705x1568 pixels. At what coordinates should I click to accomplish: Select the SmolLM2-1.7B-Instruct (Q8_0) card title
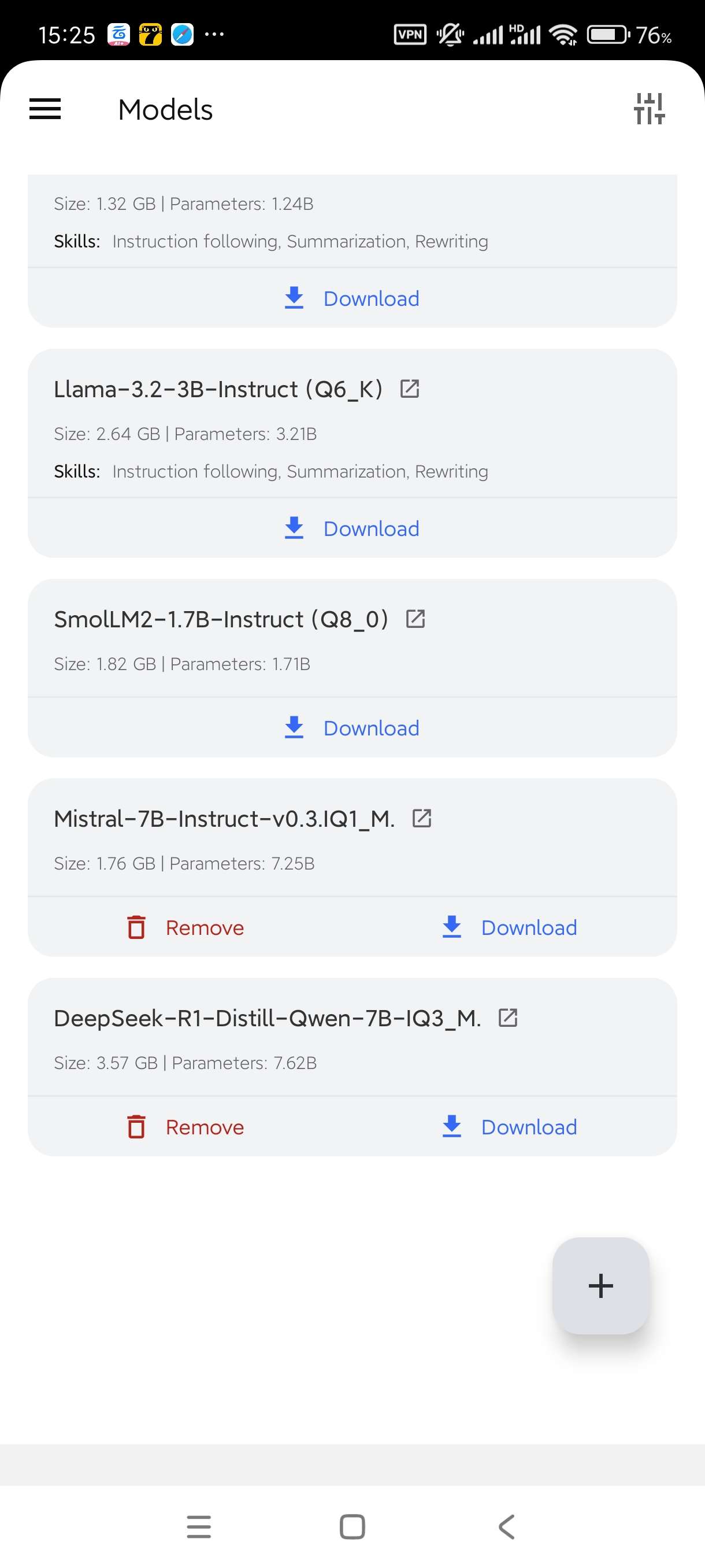click(221, 619)
